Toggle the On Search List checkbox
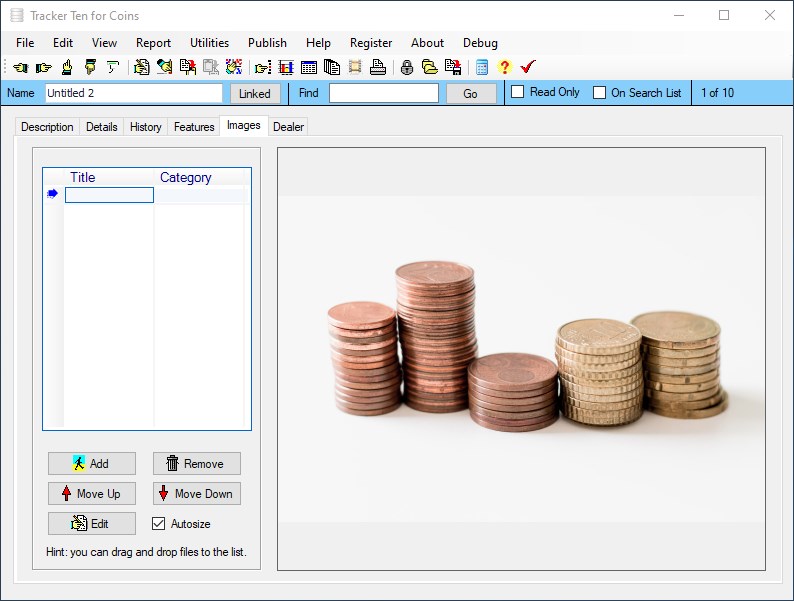 click(x=599, y=93)
